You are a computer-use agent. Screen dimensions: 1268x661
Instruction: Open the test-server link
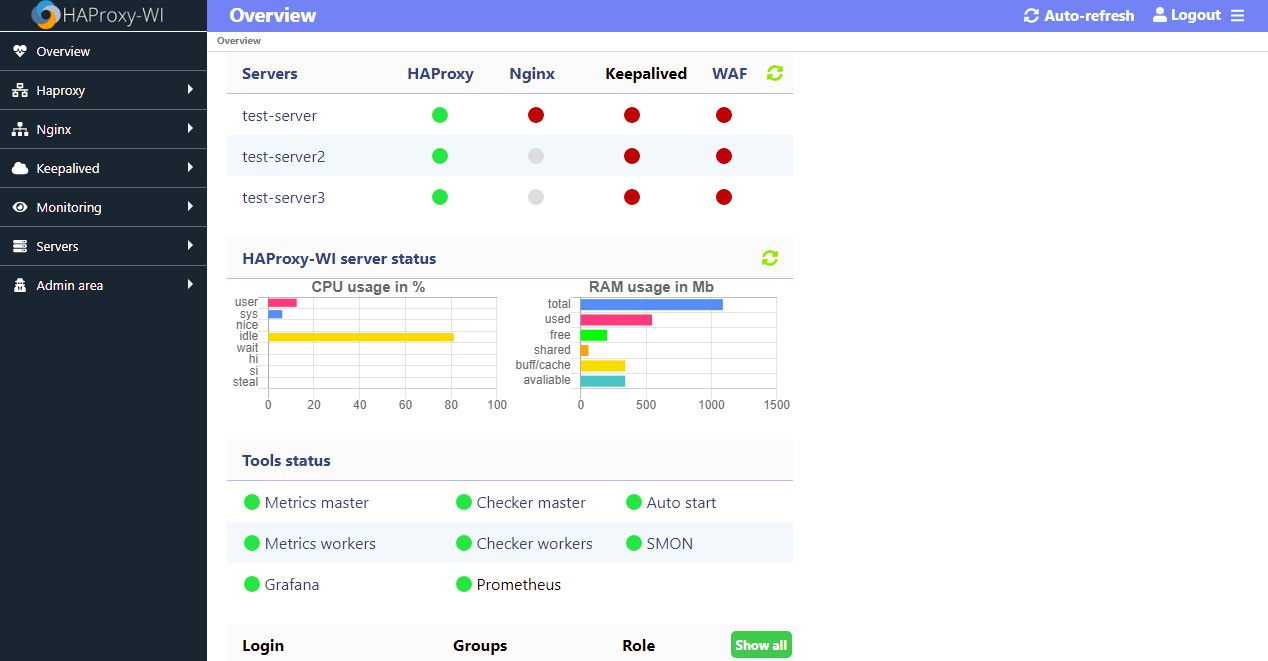coord(279,115)
